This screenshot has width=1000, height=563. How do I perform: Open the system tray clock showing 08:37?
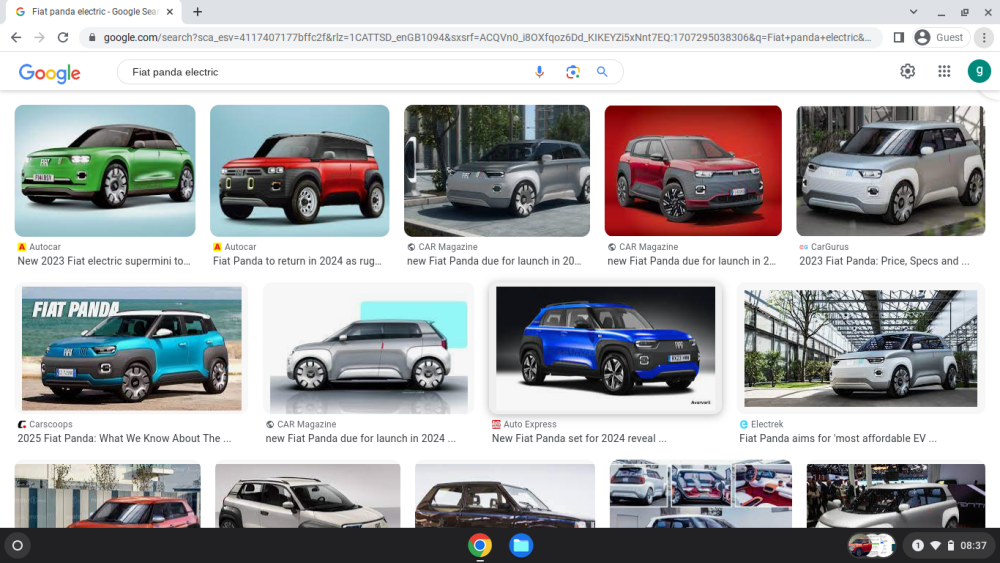[x=973, y=545]
